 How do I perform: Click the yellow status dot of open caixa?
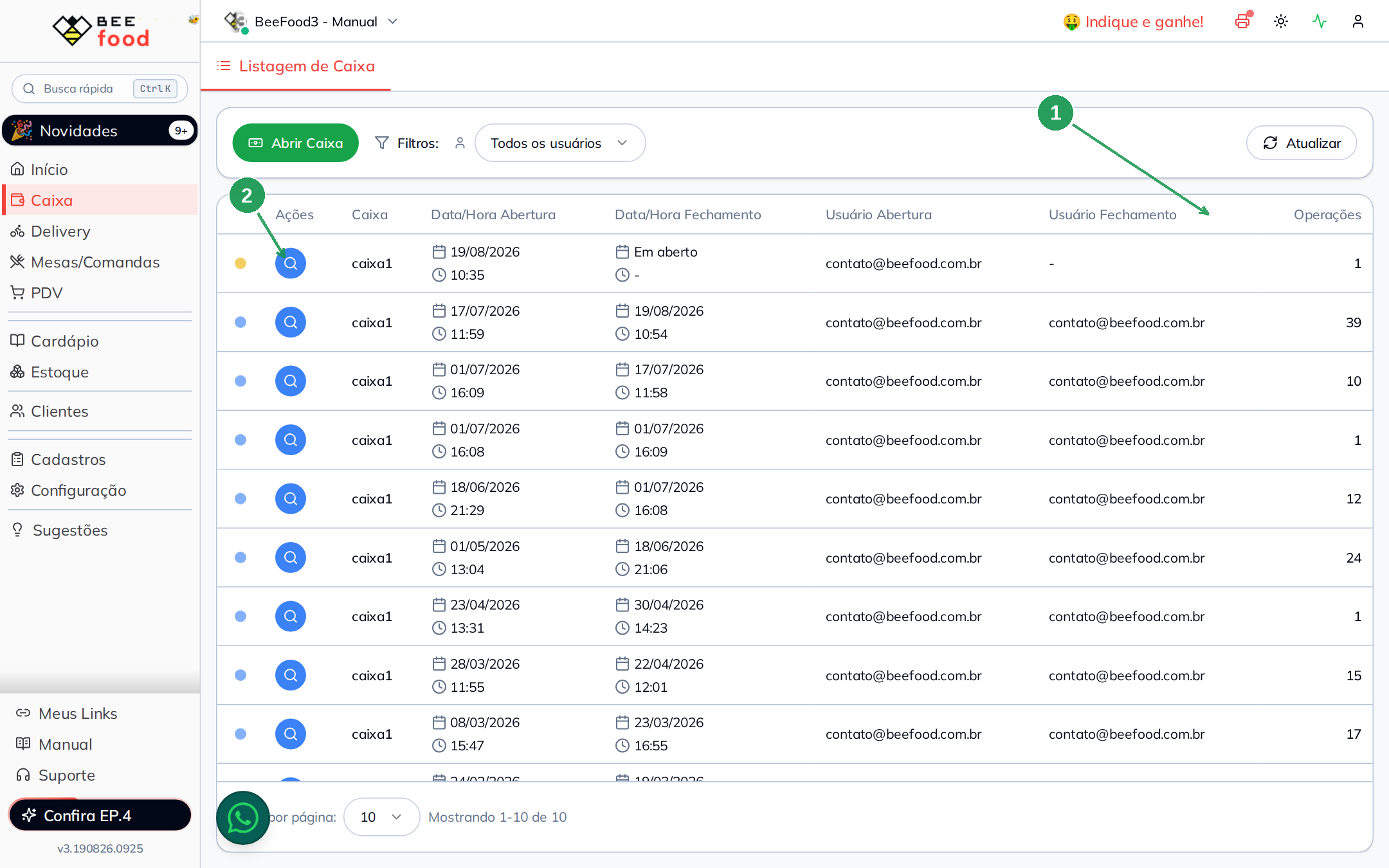[241, 263]
